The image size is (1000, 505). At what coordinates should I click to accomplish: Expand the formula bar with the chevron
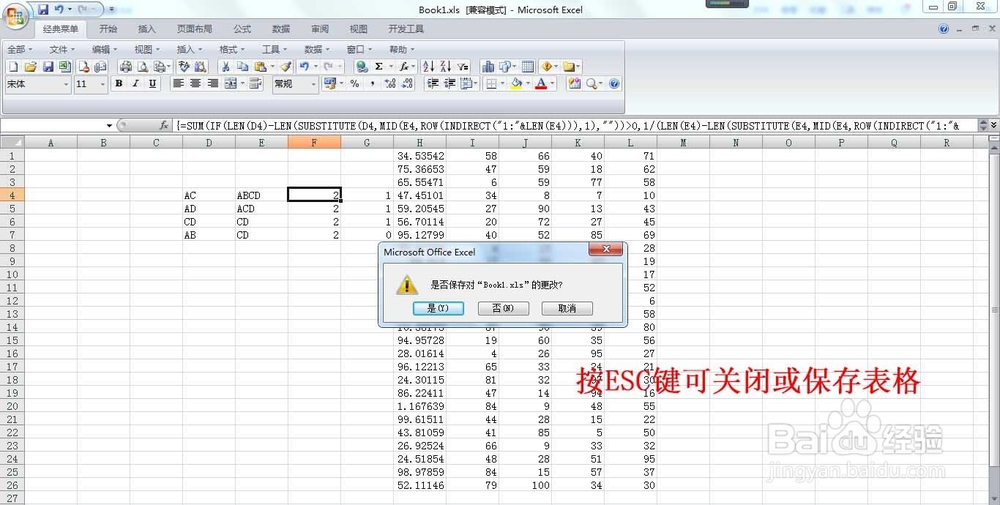point(993,126)
